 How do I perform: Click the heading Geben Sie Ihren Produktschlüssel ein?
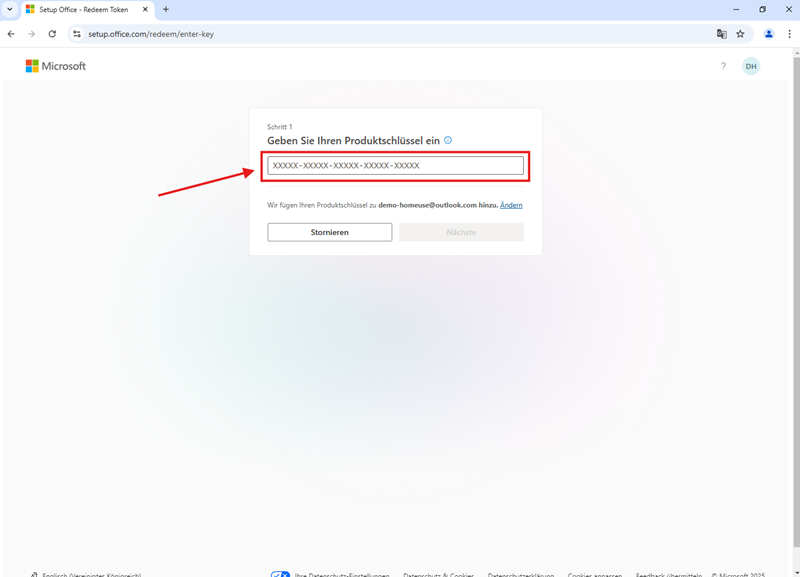click(x=354, y=140)
